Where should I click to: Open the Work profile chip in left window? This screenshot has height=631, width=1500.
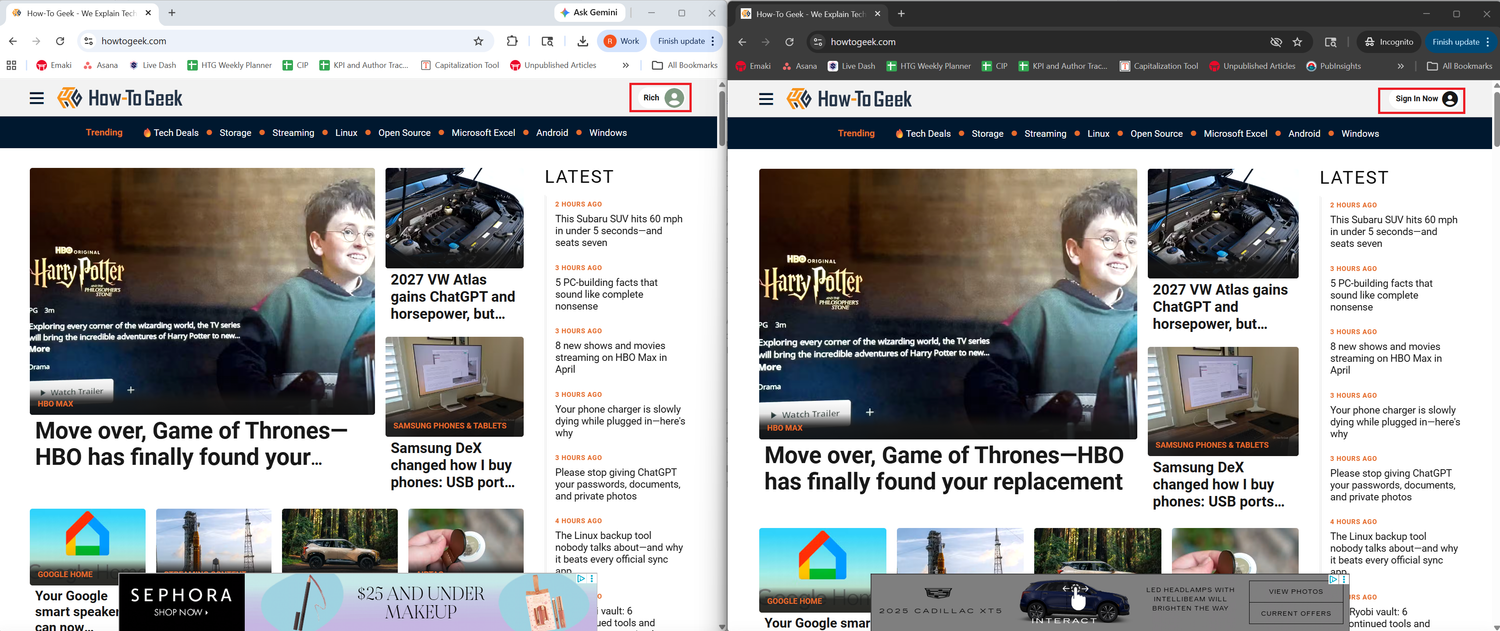(x=621, y=41)
